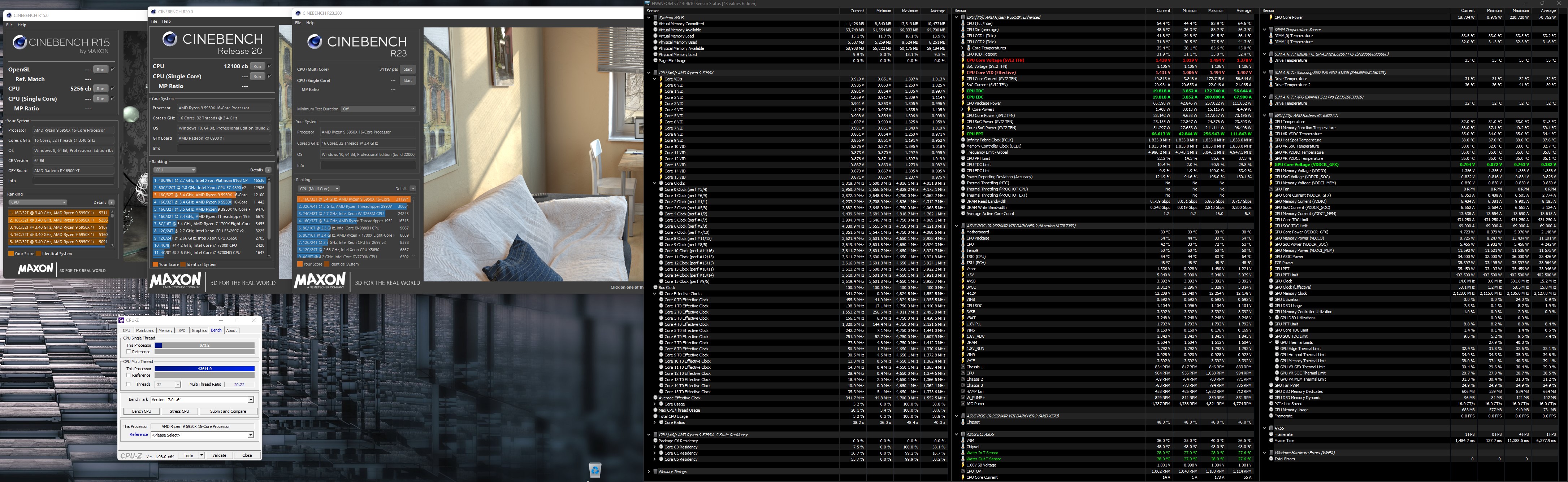This screenshot has width=1568, height=482.
Task: Enable Reference checkbox under CPU Single Thread
Action: point(129,352)
